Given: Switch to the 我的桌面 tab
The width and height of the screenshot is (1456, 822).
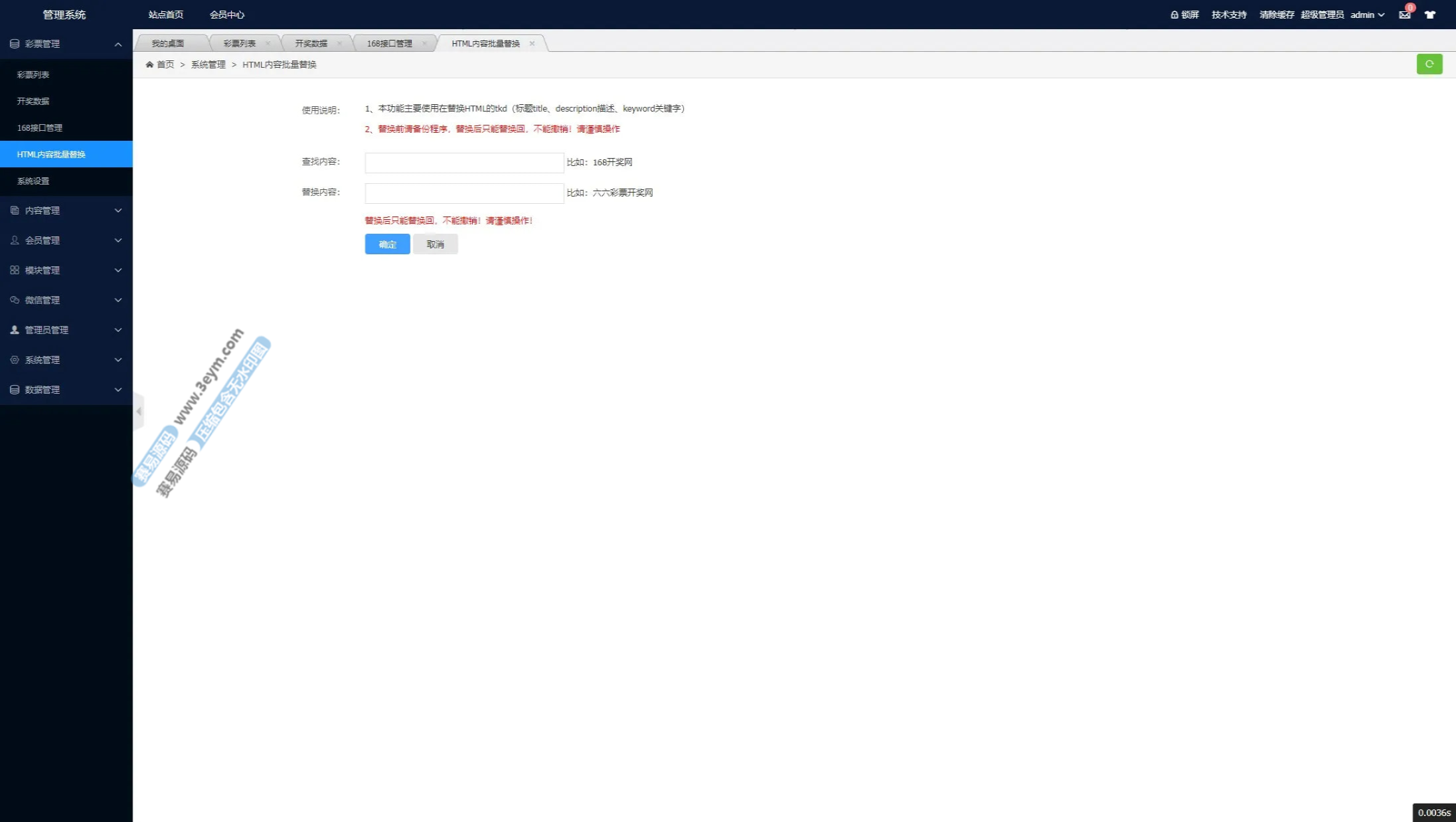Looking at the screenshot, I should coord(167,44).
